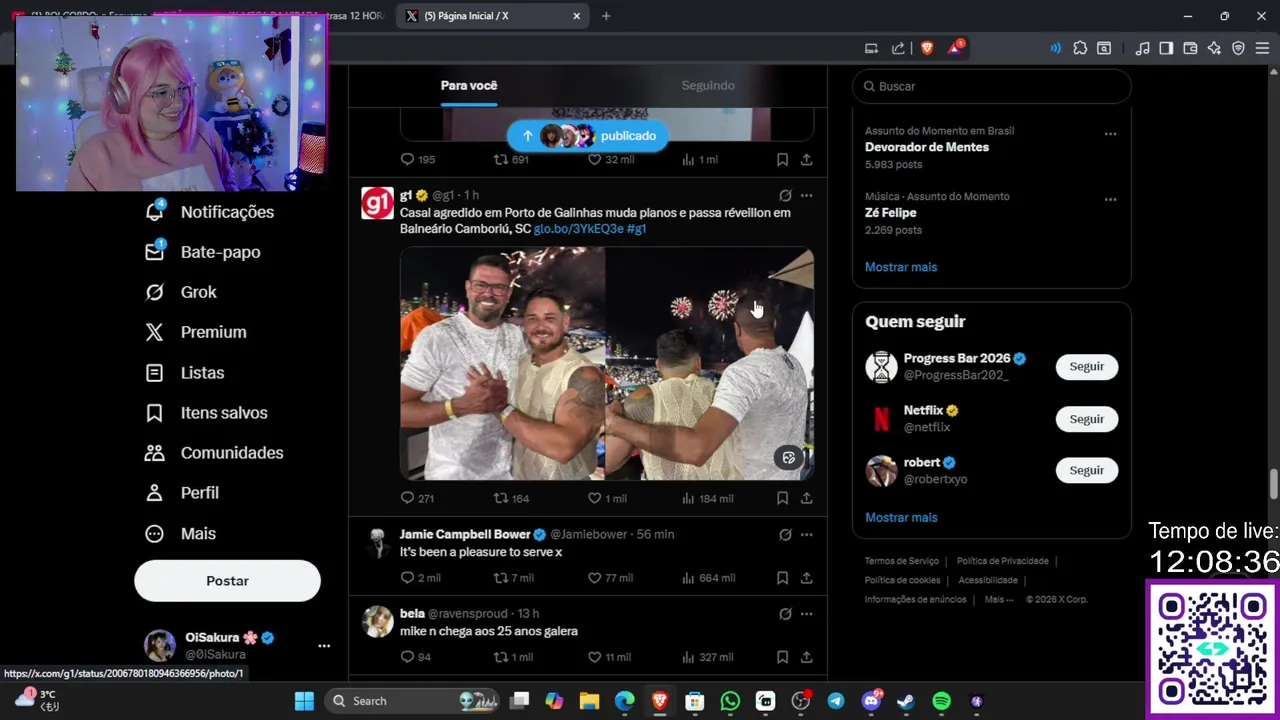1280x720 pixels.
Task: Expand the Mais sidebar menu
Action: pos(180,533)
